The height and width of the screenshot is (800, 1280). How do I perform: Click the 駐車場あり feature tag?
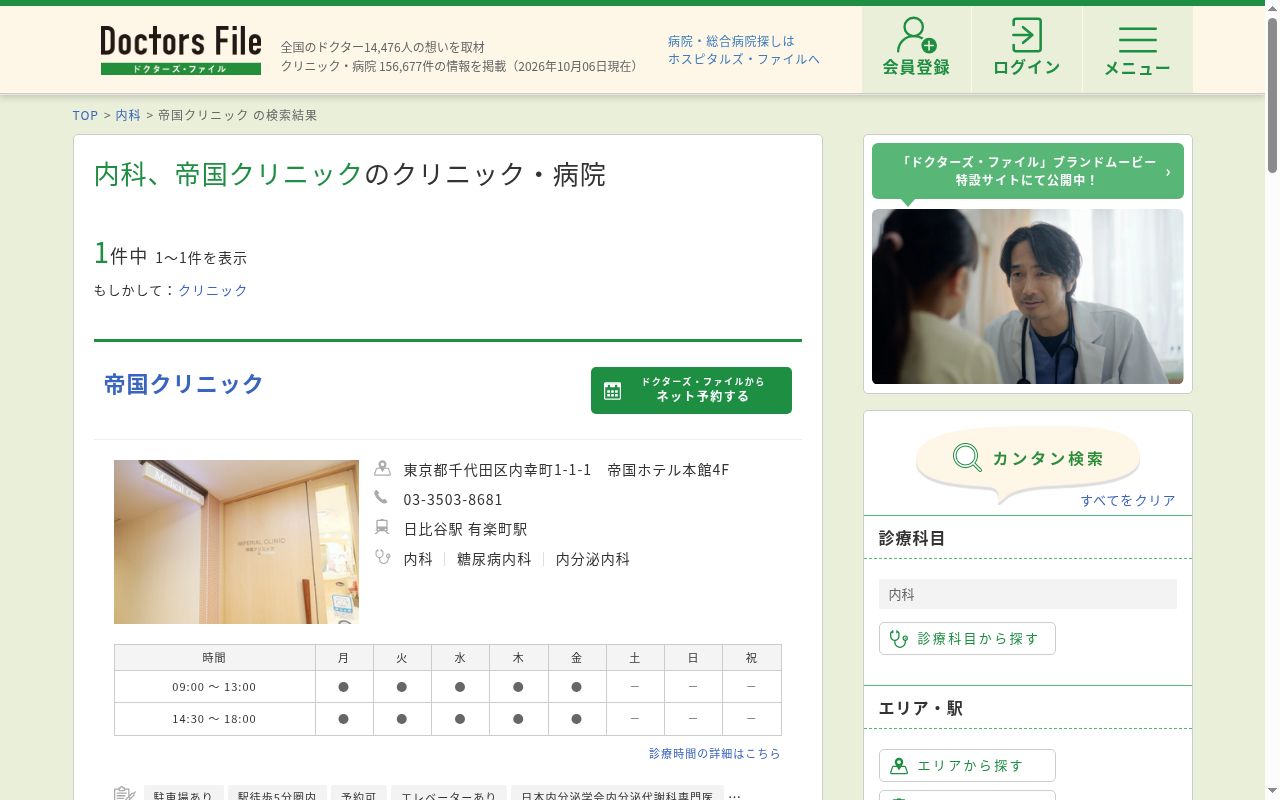[183, 796]
